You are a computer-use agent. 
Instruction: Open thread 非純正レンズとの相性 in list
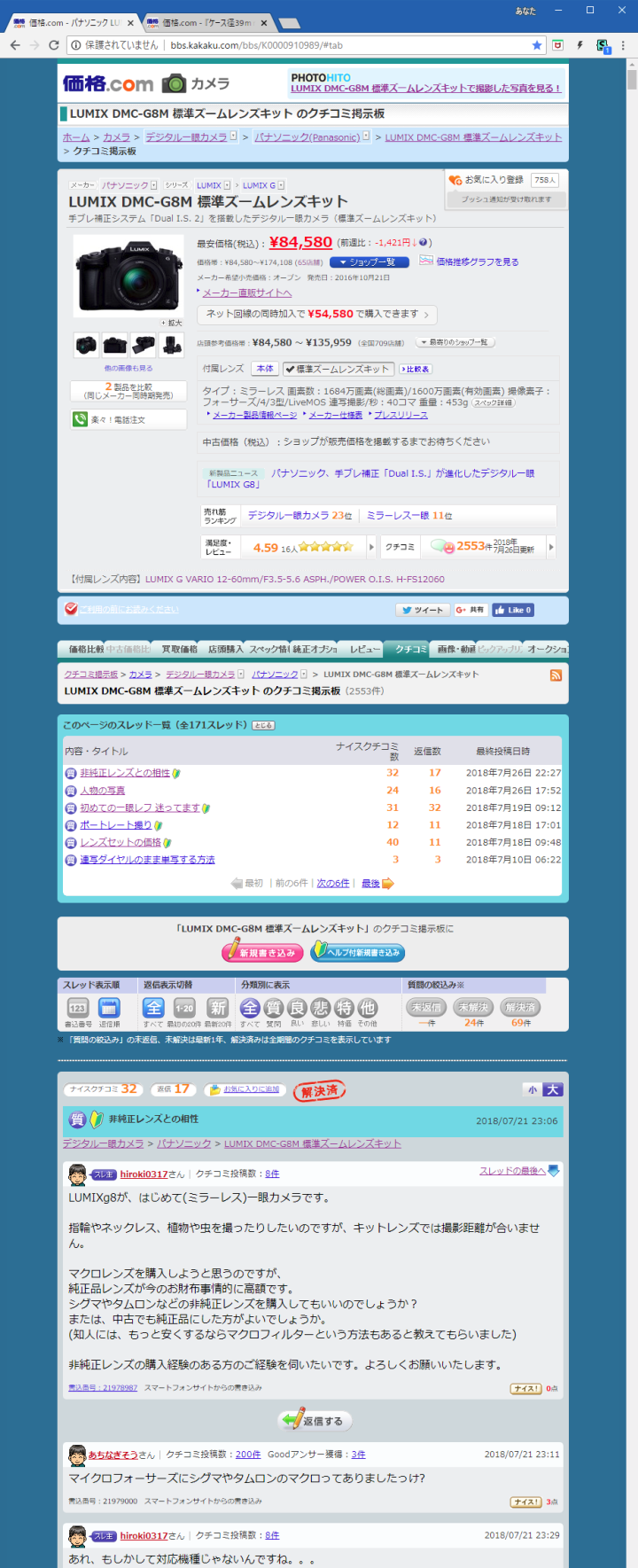coord(125,773)
